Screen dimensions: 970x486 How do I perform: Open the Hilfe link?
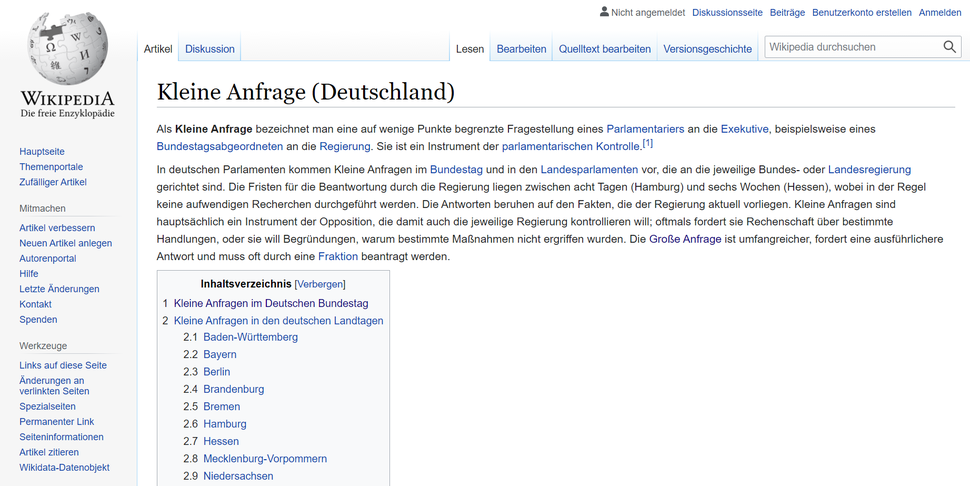(x=28, y=274)
